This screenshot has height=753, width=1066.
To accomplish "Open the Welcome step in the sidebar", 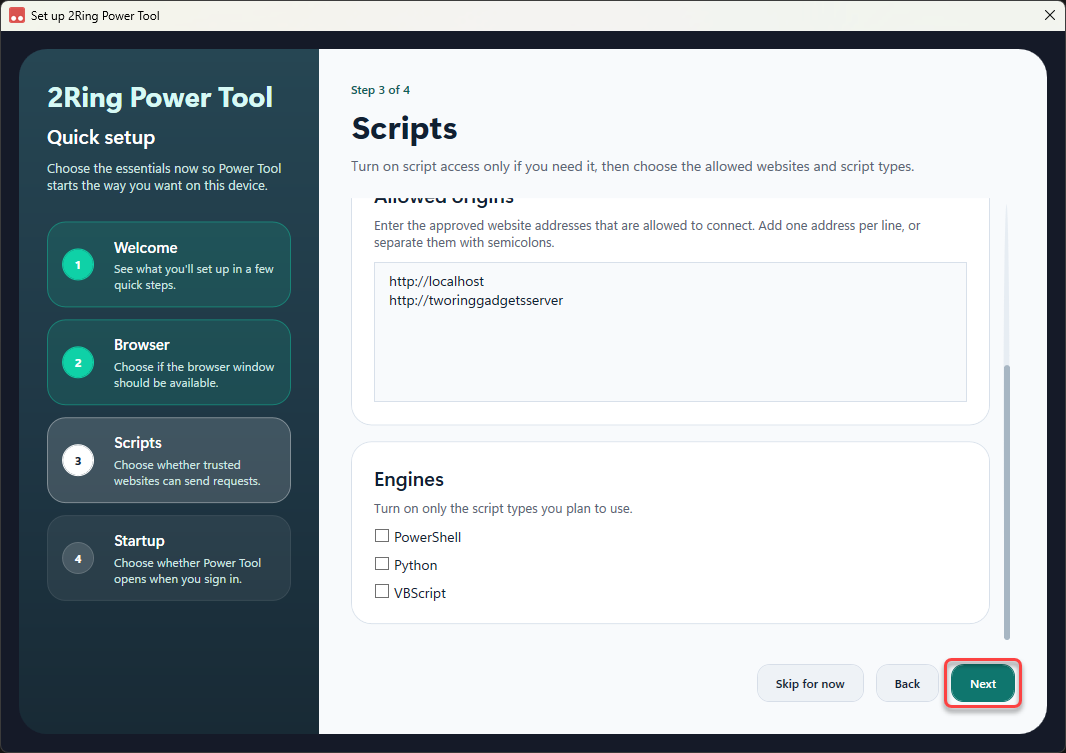I will coord(169,264).
